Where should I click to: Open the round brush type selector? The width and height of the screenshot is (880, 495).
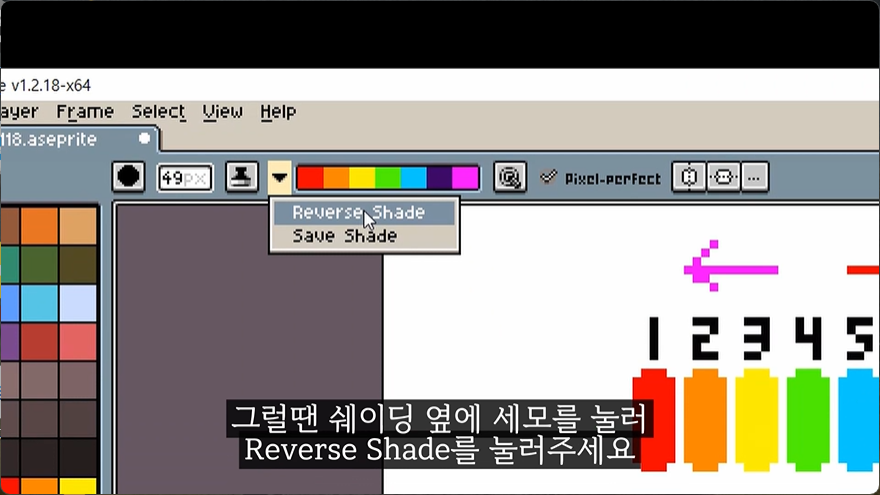[x=129, y=177]
